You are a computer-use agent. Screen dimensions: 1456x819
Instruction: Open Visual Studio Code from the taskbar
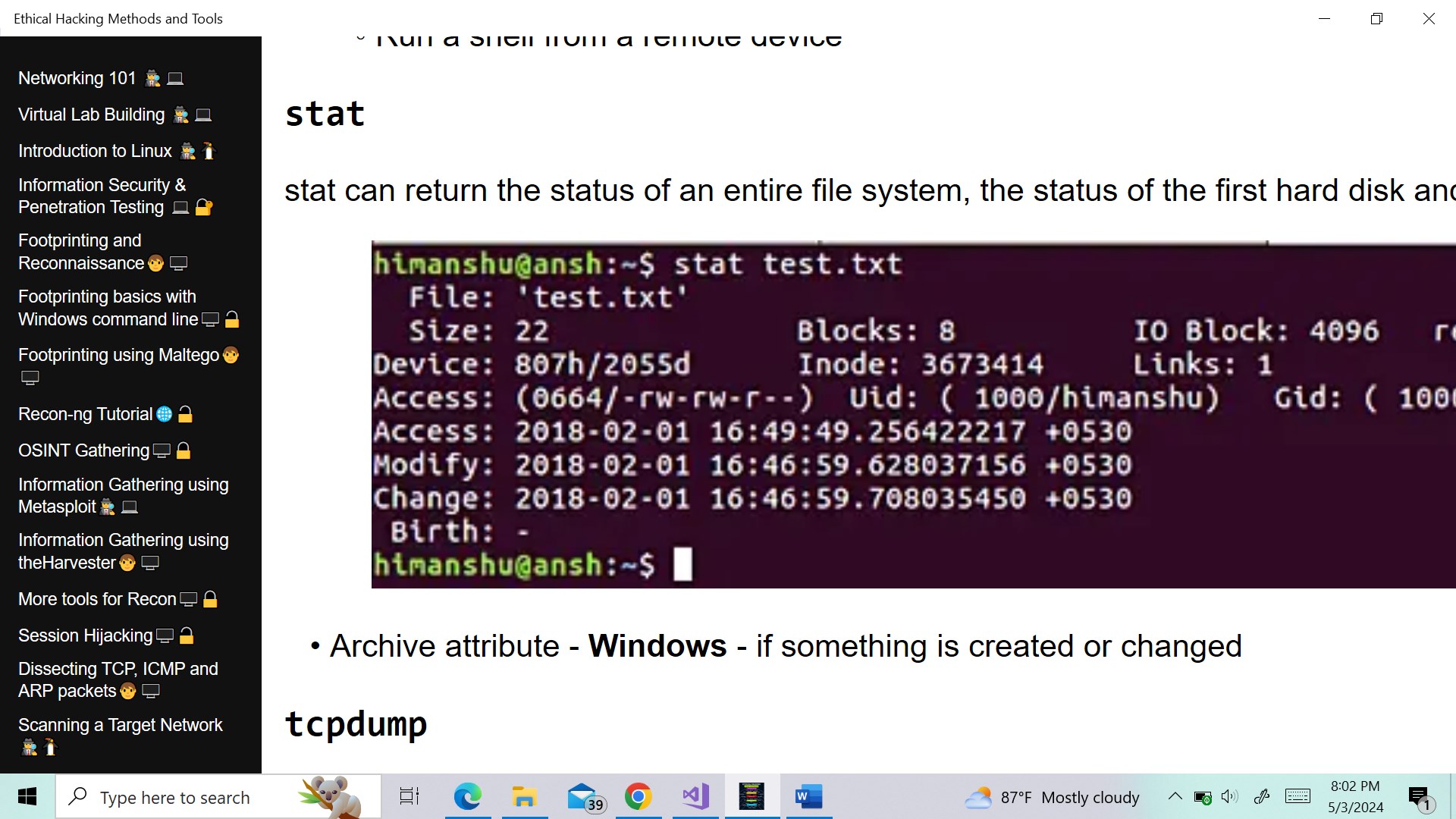(x=695, y=796)
